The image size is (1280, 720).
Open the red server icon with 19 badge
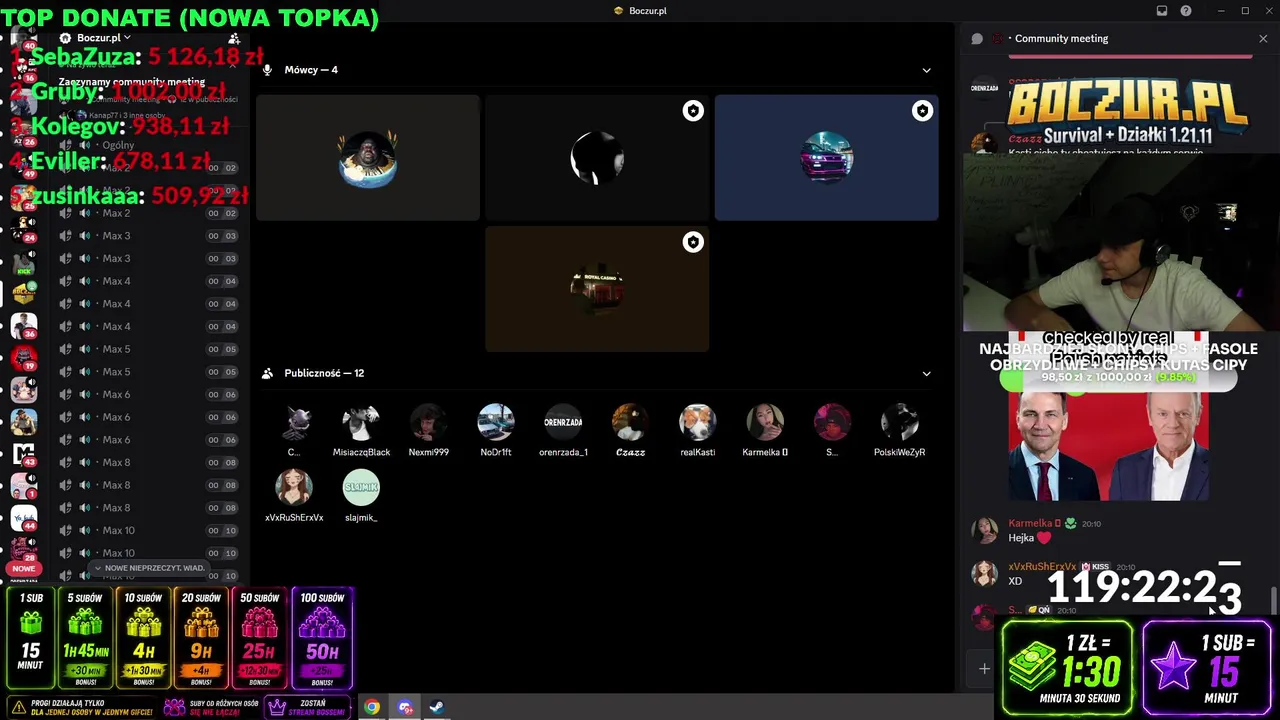click(x=24, y=357)
